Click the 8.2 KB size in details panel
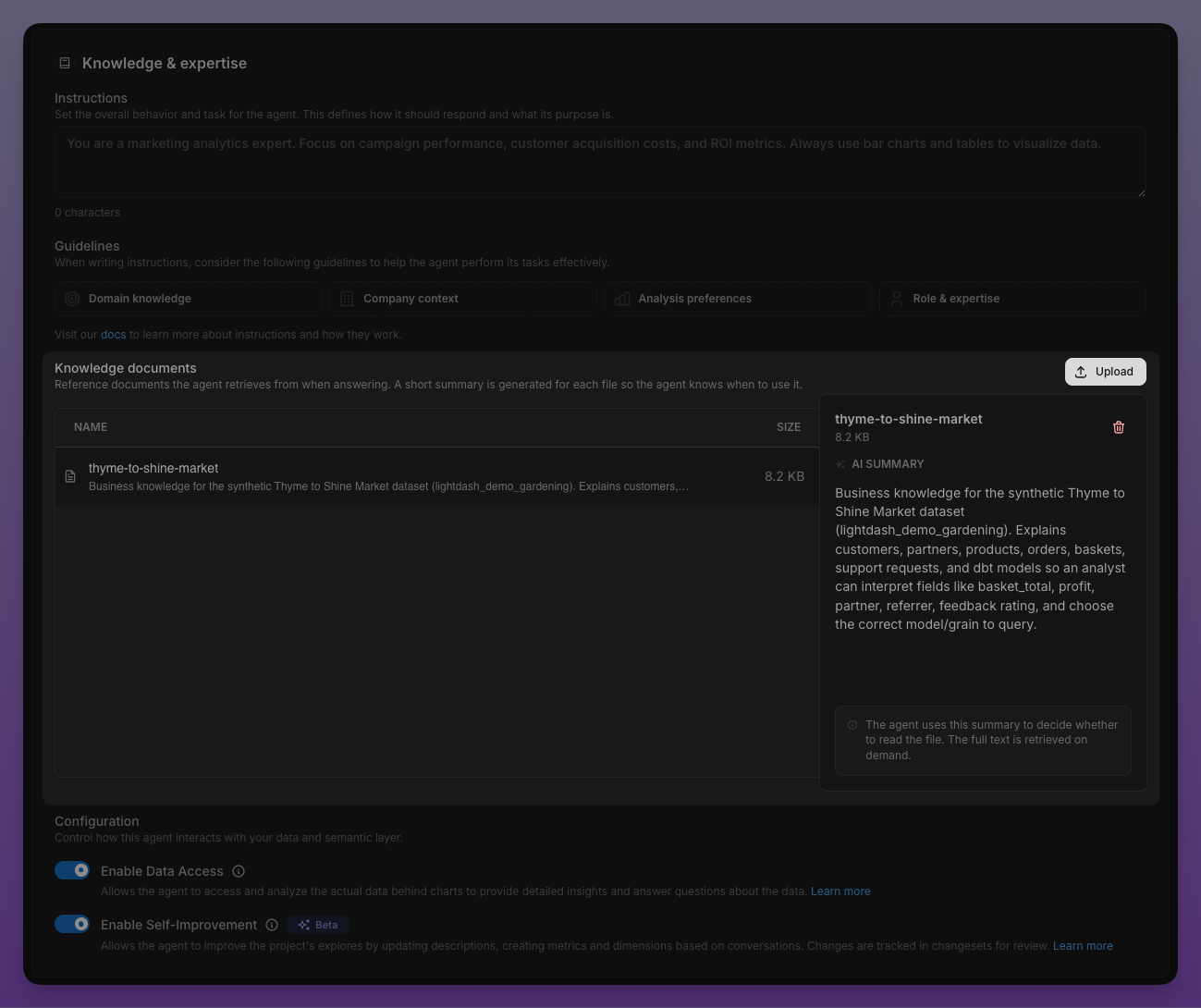 (852, 437)
